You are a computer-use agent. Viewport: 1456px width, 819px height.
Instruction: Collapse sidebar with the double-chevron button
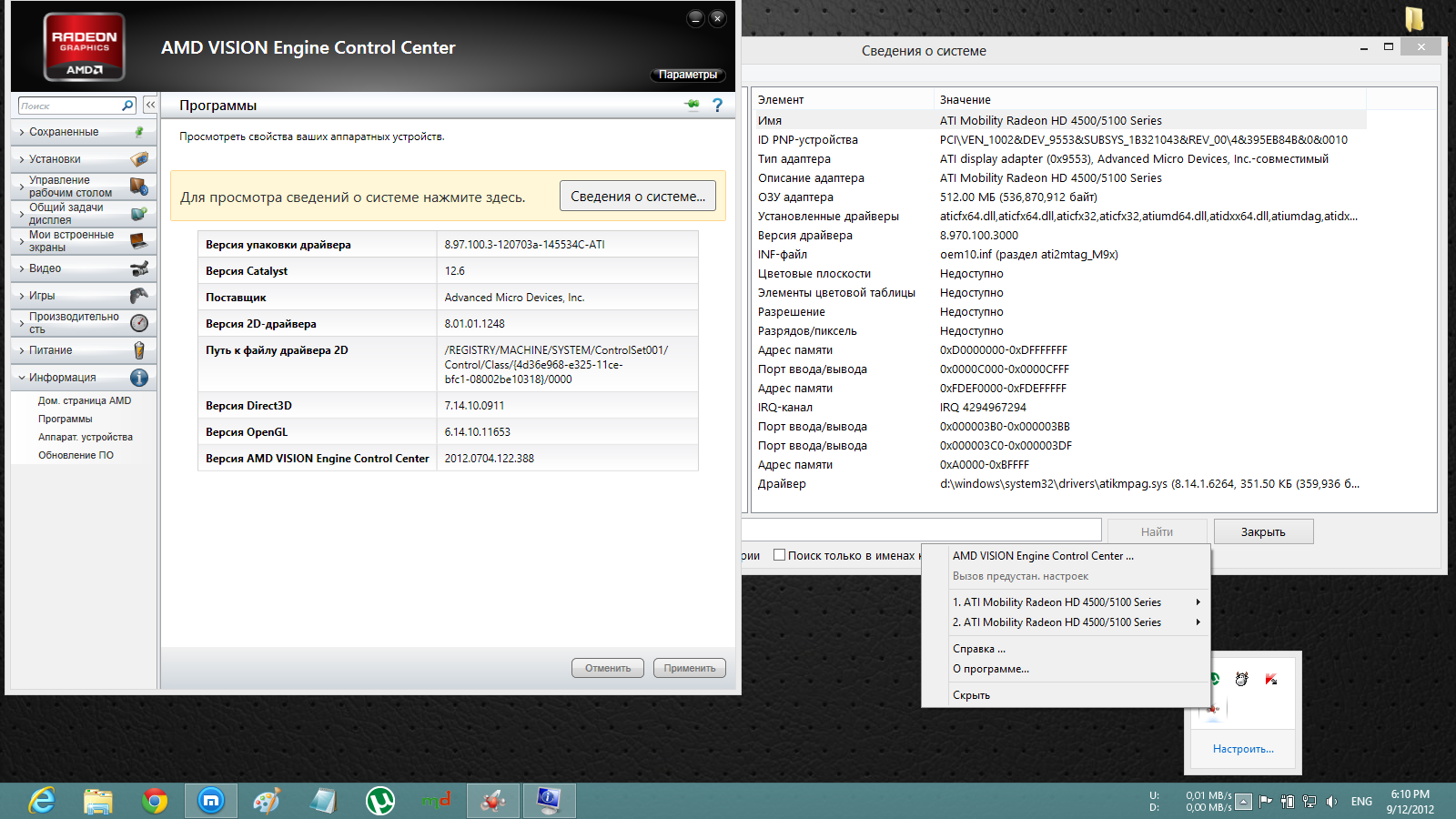[x=150, y=106]
